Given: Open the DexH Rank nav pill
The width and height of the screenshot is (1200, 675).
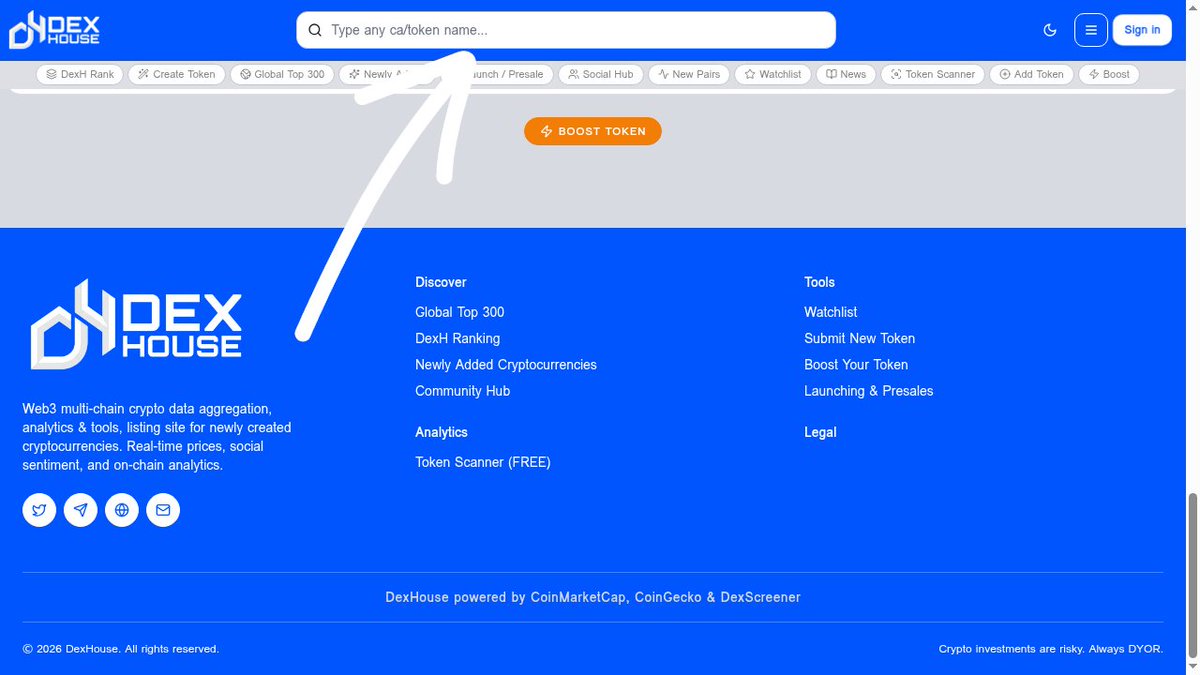Looking at the screenshot, I should (80, 74).
